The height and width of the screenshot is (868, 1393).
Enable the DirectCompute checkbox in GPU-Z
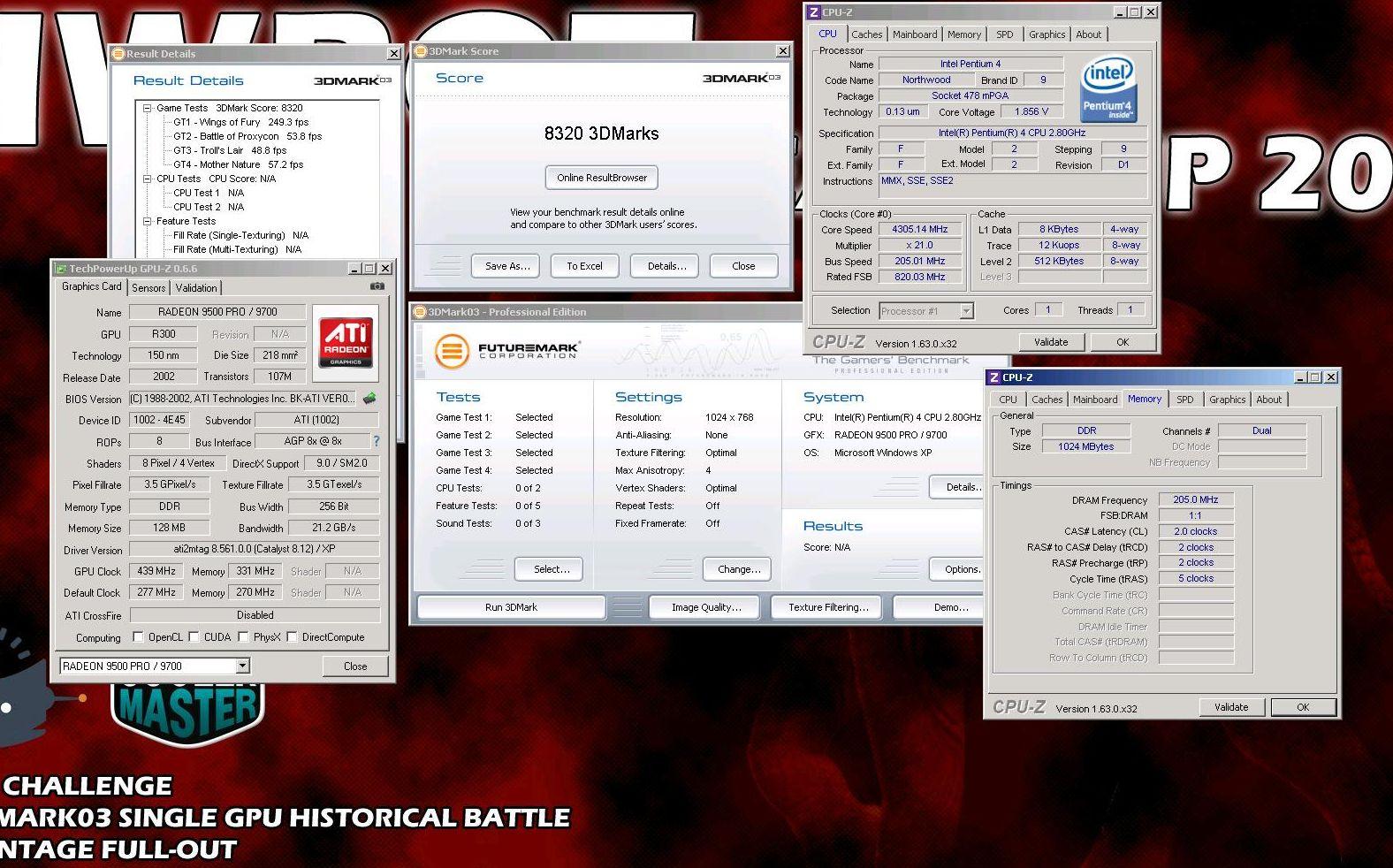(x=292, y=636)
